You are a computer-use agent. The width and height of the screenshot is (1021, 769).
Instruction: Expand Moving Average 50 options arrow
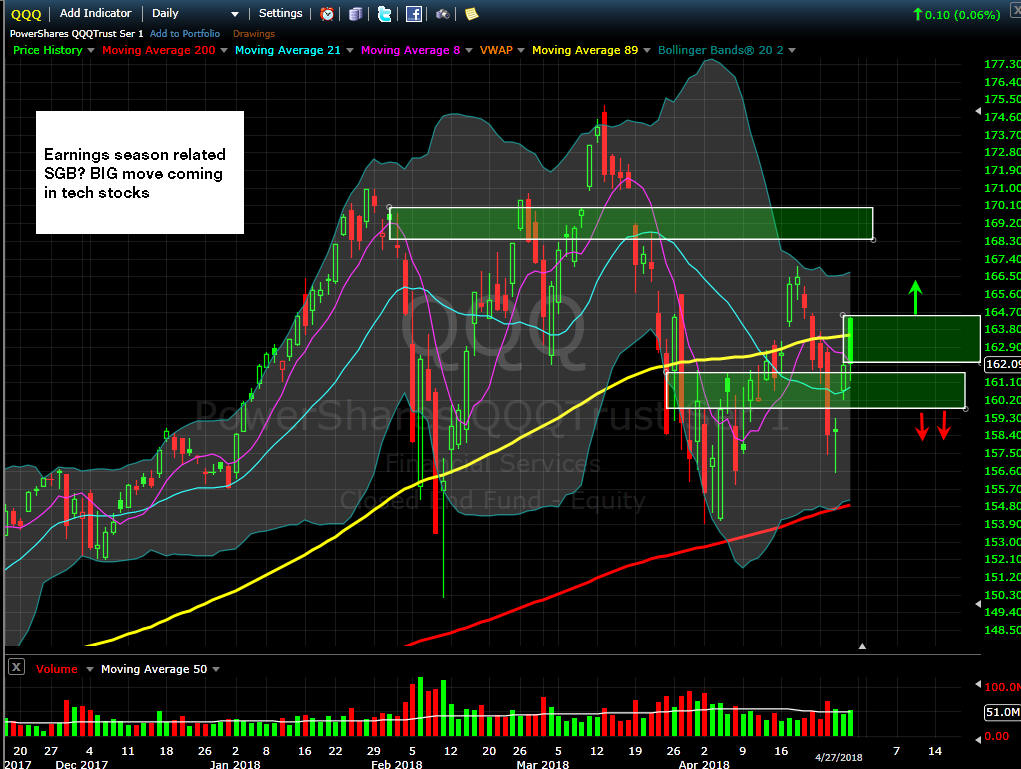click(216, 669)
